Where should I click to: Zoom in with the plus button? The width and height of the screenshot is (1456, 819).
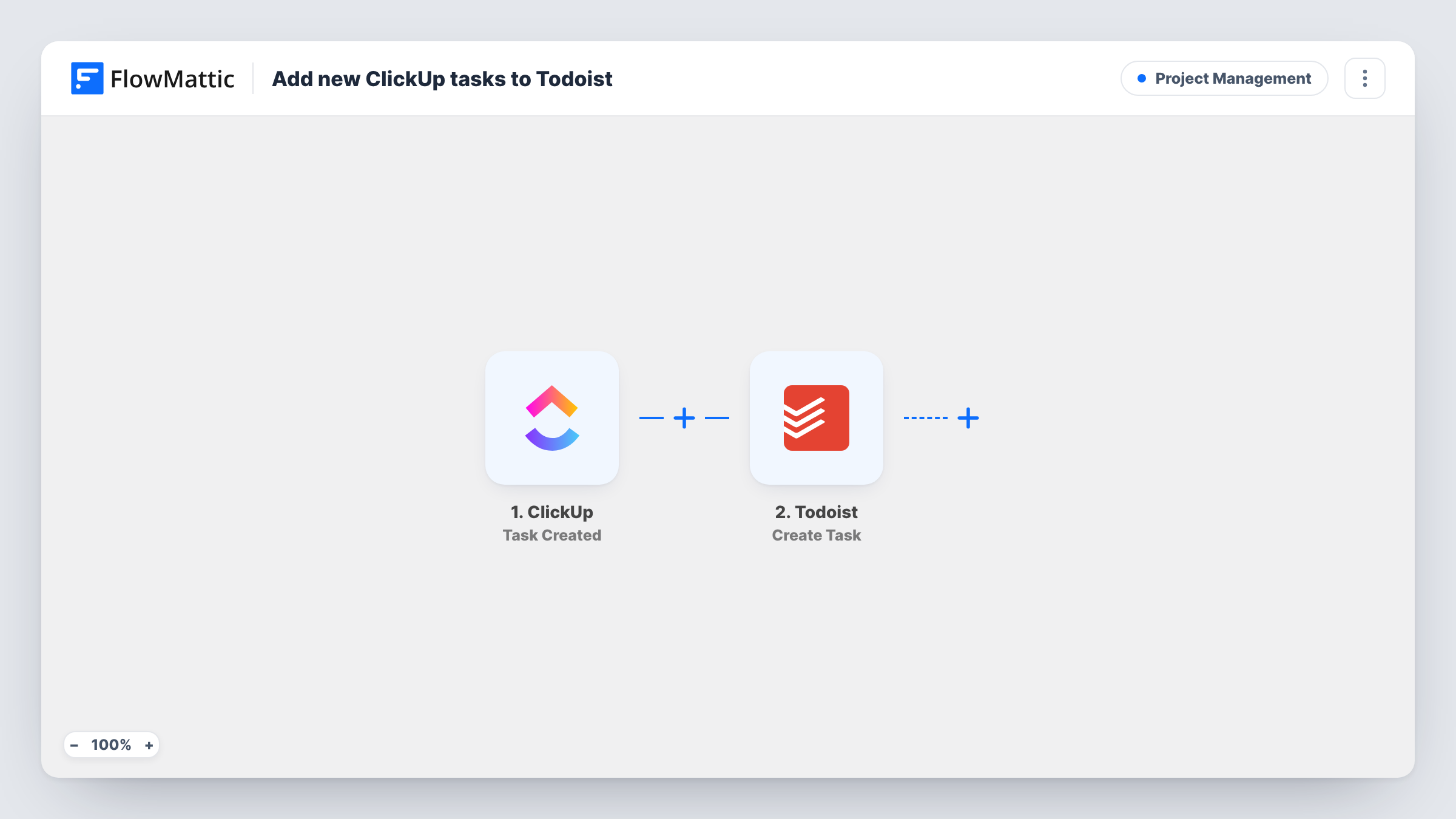click(x=149, y=745)
